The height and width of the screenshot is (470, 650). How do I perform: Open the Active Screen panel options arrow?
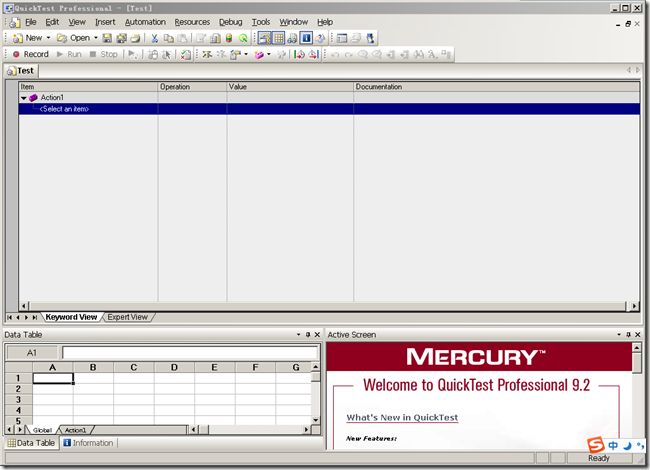(619, 334)
